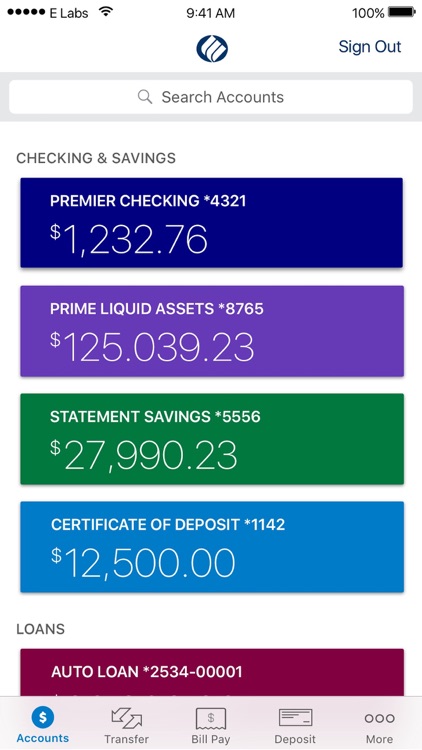This screenshot has width=422, height=750.
Task: Tap the Wi-Fi status icon
Action: 106,12
